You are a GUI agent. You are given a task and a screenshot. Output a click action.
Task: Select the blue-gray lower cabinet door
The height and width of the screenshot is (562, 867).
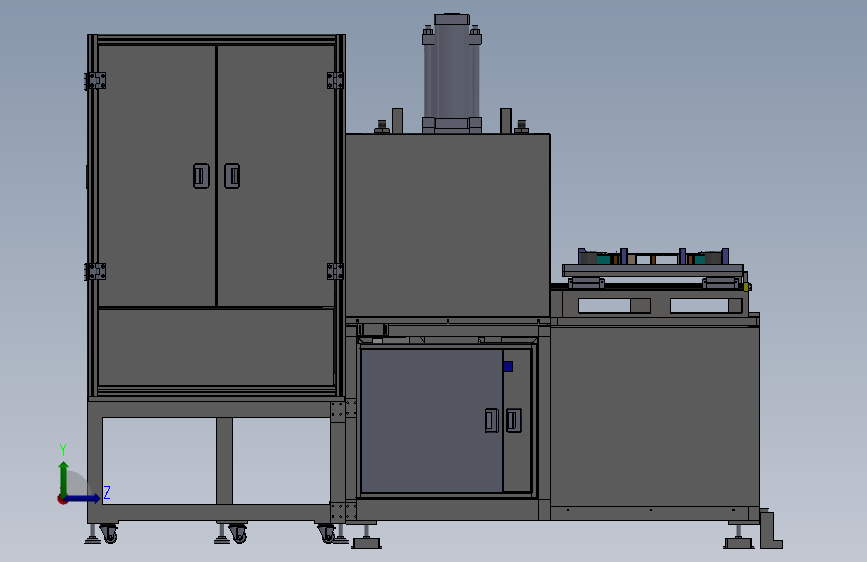(432, 420)
